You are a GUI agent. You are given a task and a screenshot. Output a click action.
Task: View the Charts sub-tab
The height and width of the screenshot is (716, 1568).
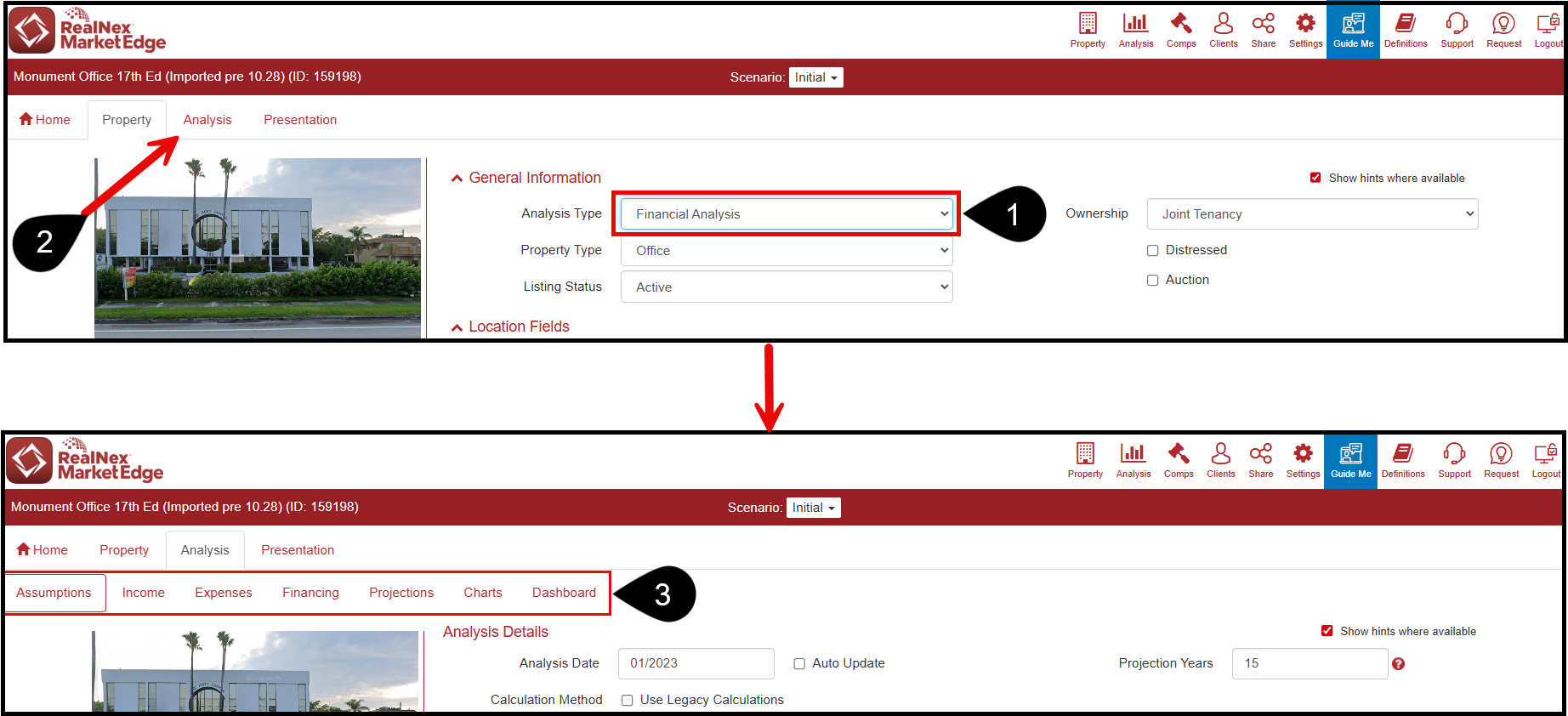(483, 593)
